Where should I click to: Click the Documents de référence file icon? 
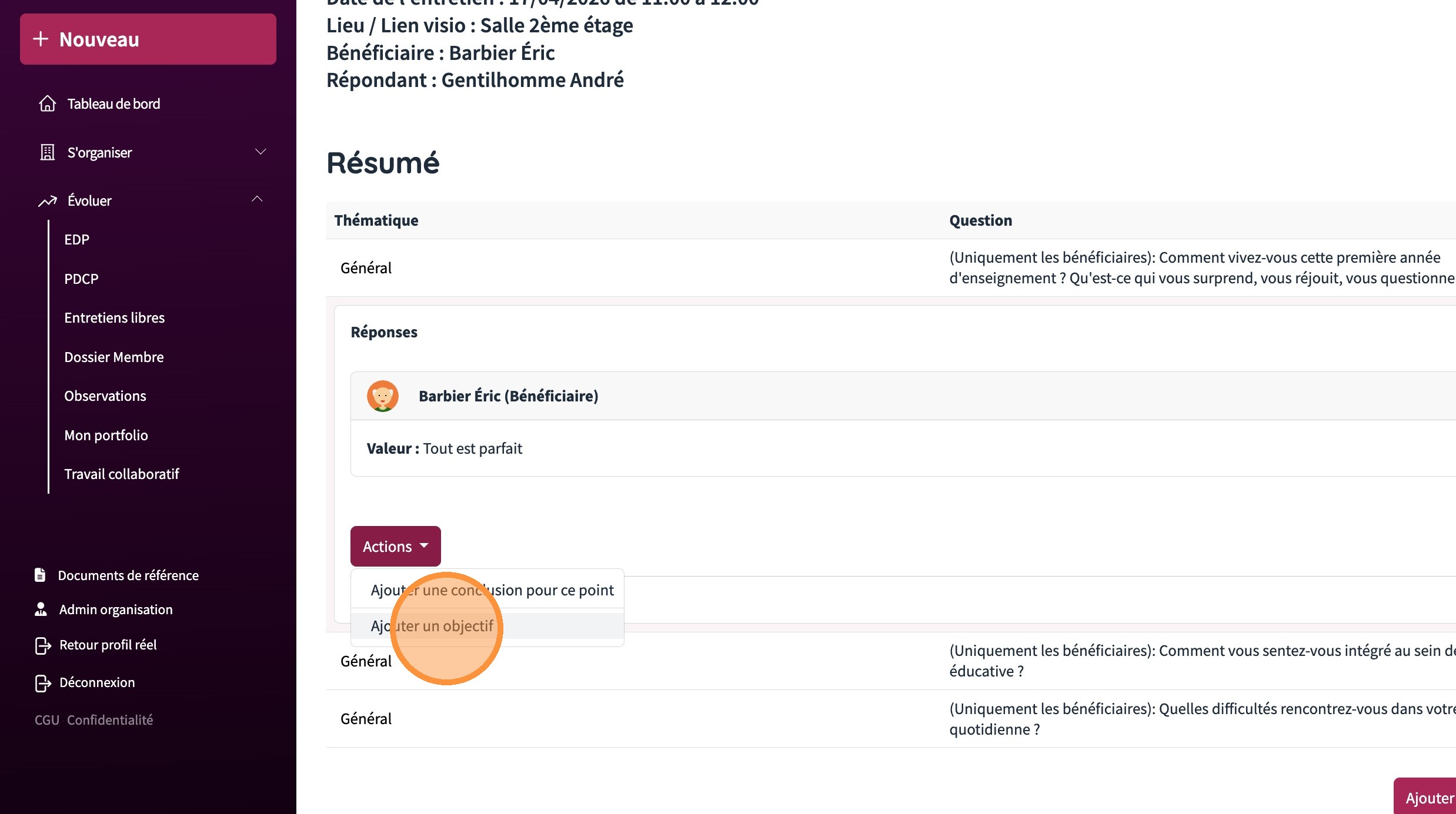click(40, 575)
